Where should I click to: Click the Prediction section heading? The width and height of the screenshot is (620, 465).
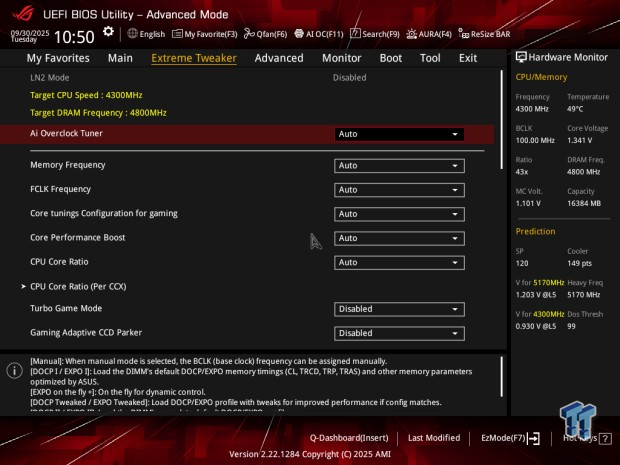pos(535,231)
